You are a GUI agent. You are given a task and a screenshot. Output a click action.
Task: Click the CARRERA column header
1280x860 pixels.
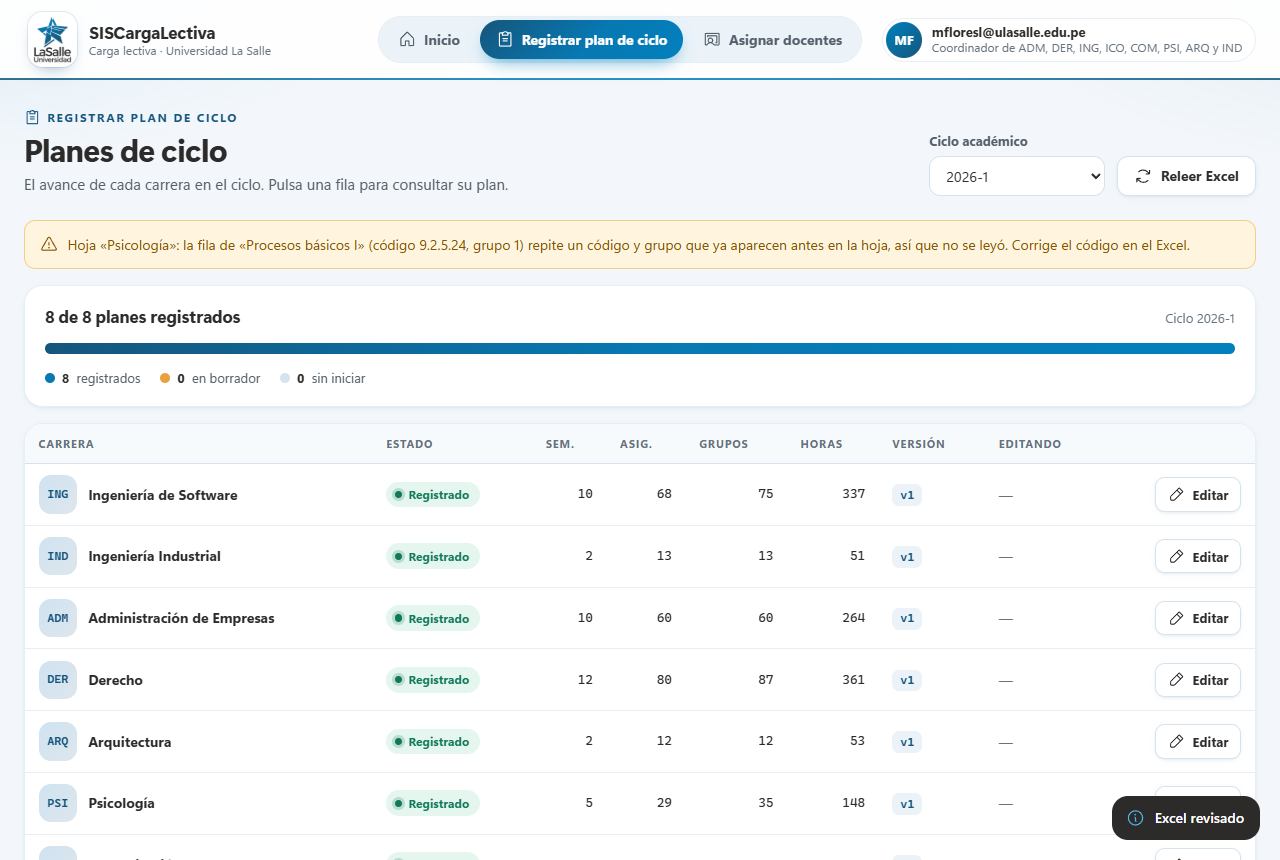tap(66, 444)
